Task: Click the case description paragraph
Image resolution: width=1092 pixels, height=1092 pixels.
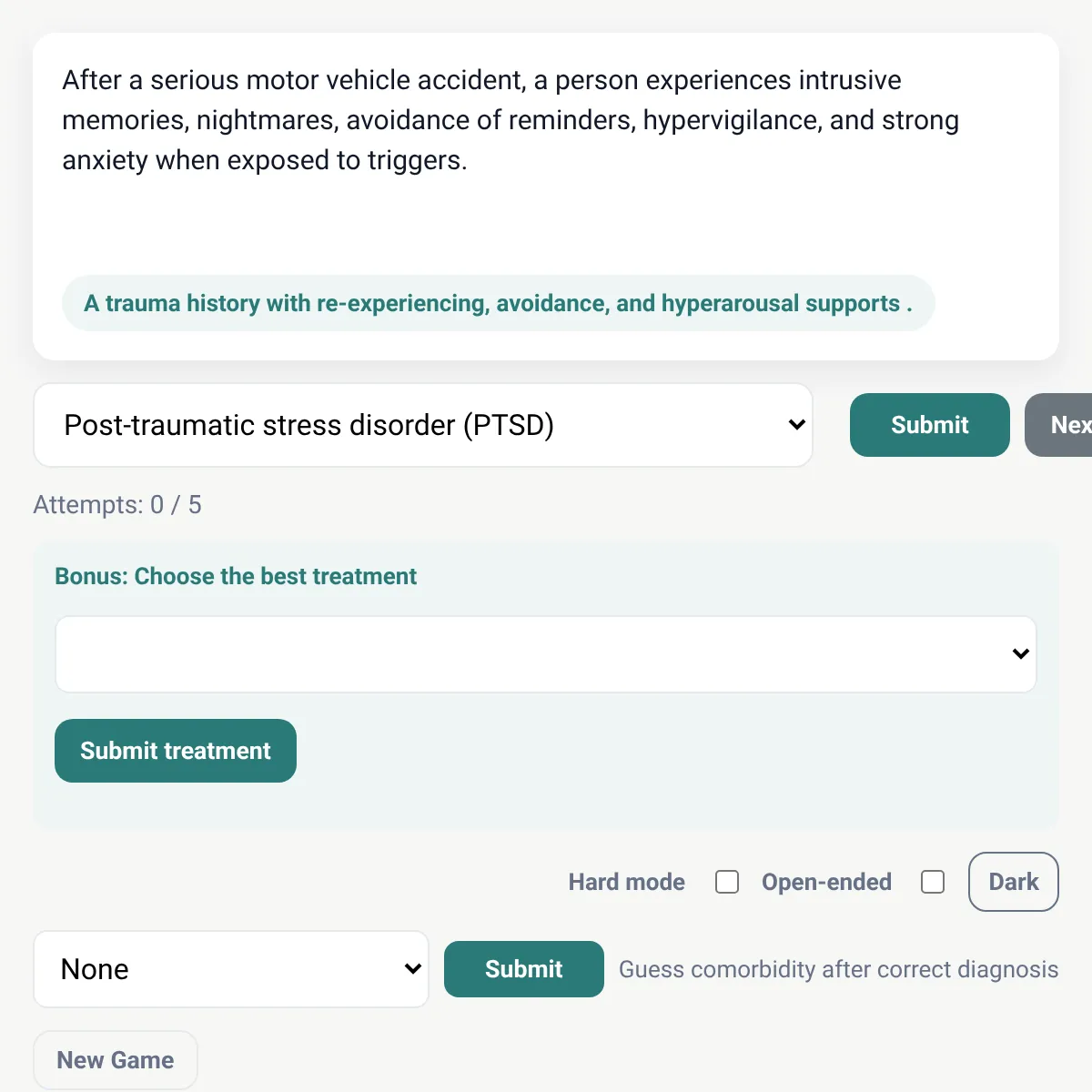Action: pyautogui.click(x=511, y=120)
